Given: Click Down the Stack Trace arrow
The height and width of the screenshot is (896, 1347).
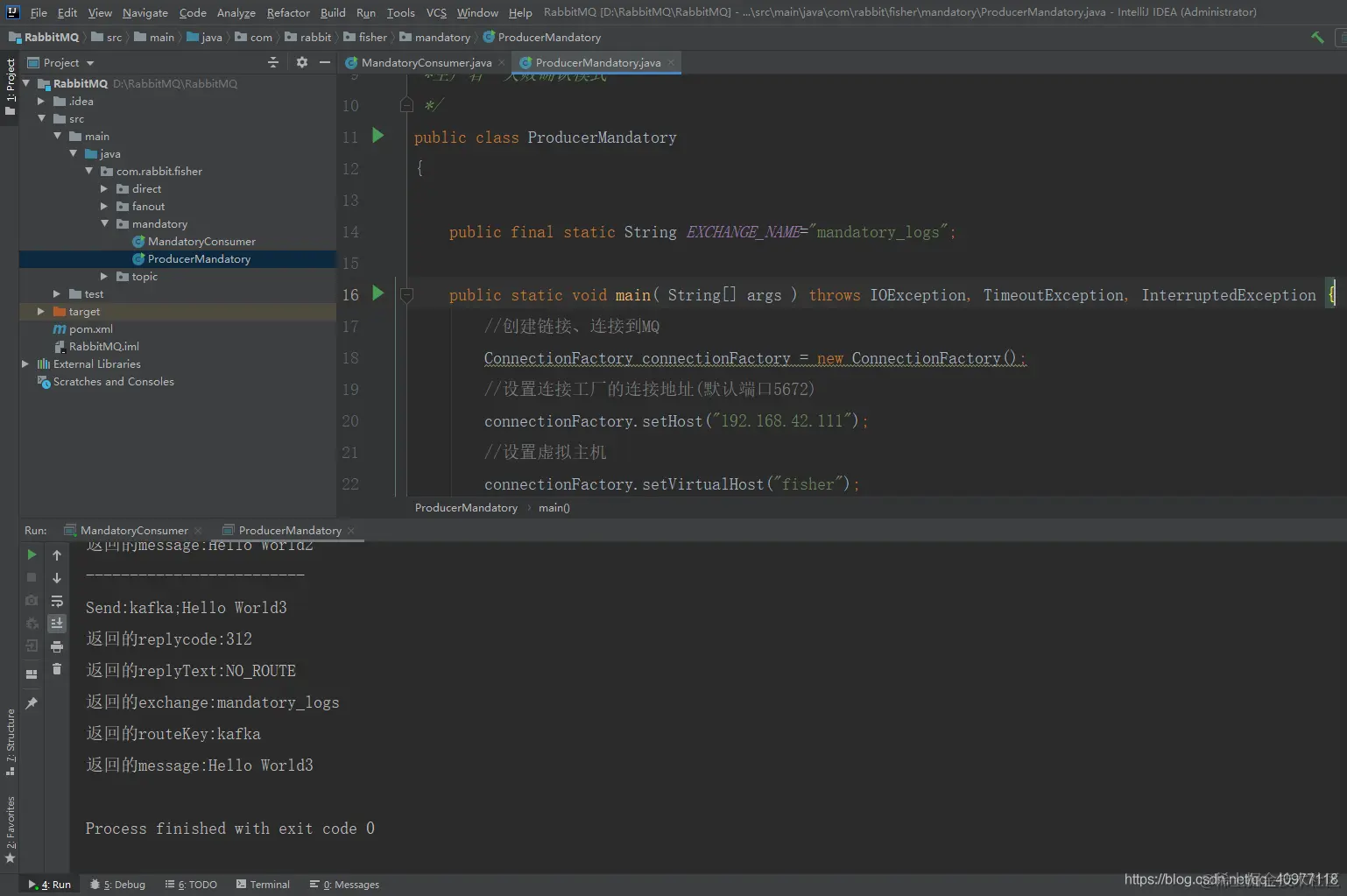Looking at the screenshot, I should 57,577.
